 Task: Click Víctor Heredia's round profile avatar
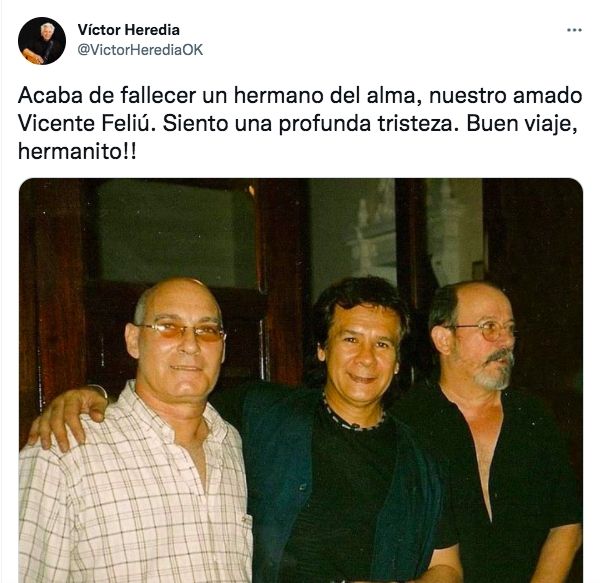(42, 41)
